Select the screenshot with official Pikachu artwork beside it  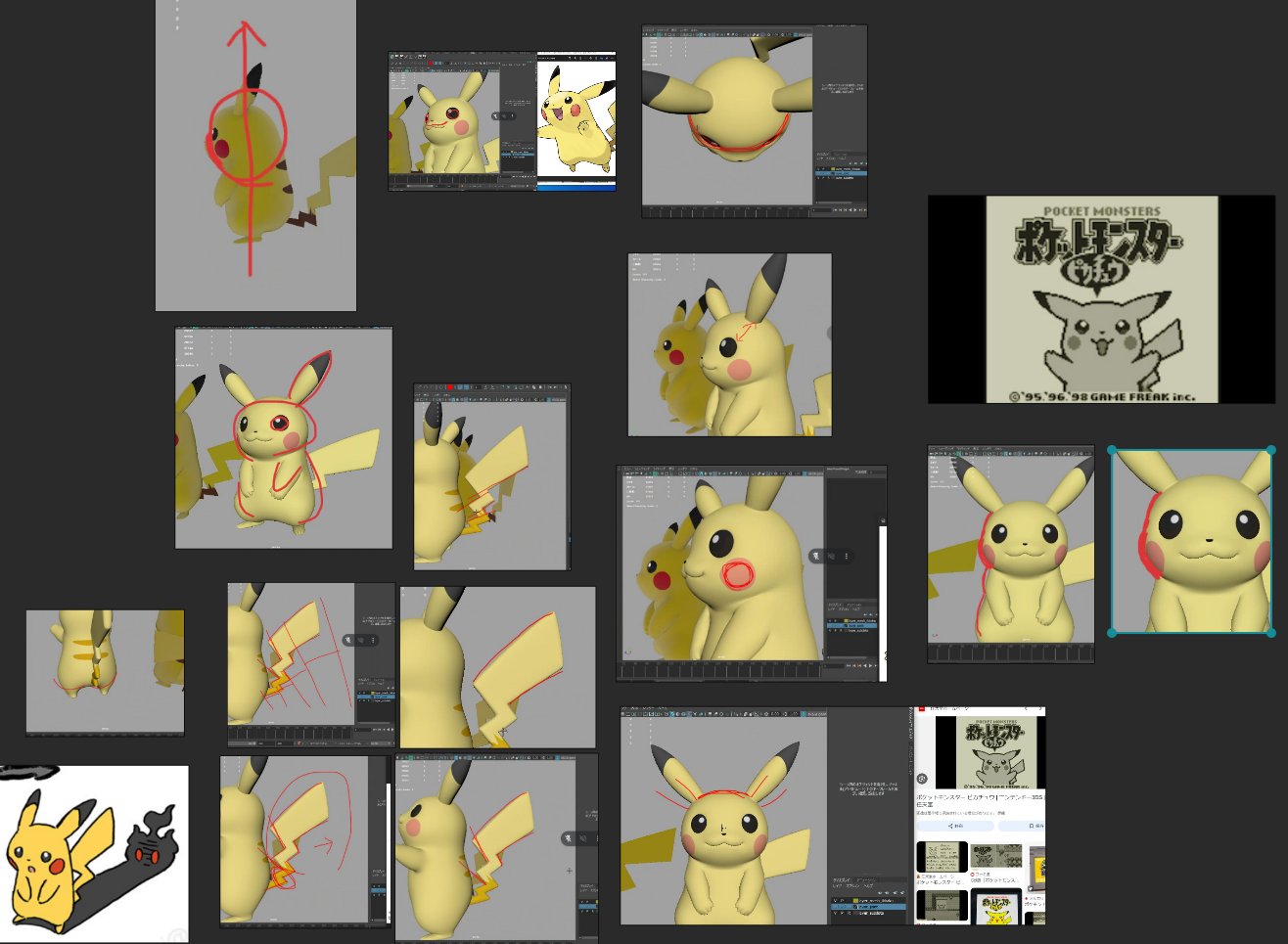point(502,121)
